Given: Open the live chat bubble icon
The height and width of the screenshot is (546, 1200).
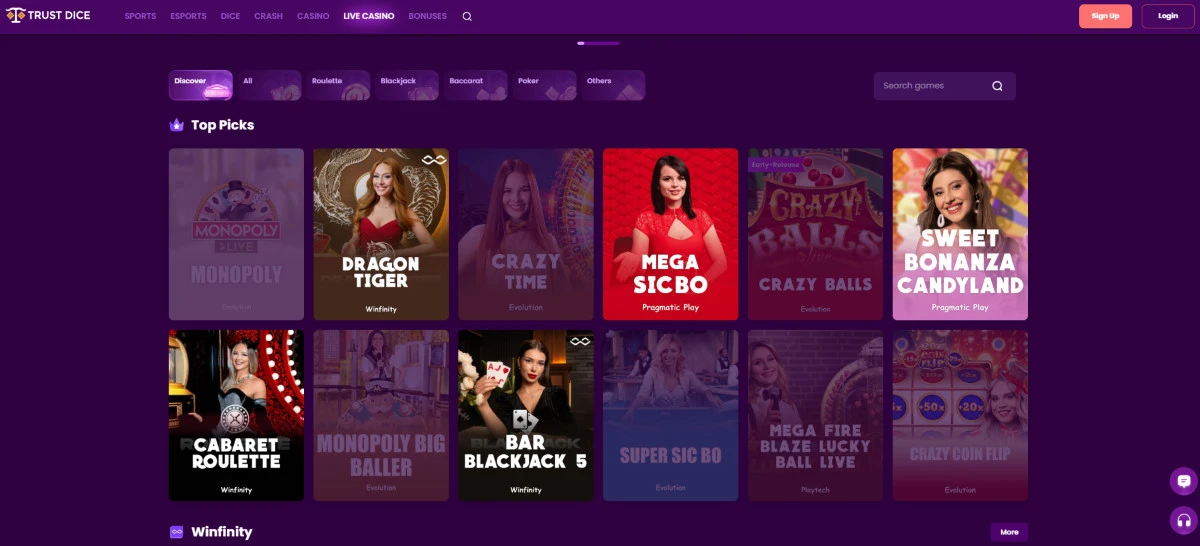Looking at the screenshot, I should pos(1184,481).
